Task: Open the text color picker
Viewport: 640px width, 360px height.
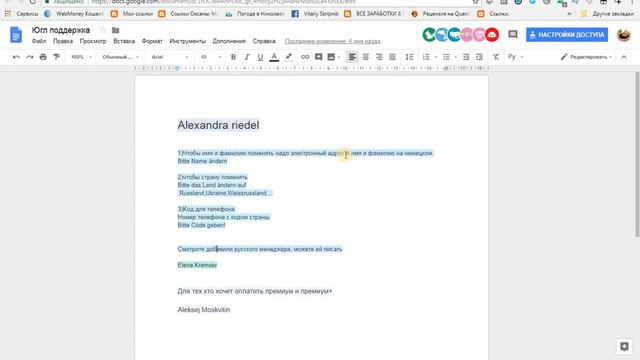Action: [x=274, y=57]
